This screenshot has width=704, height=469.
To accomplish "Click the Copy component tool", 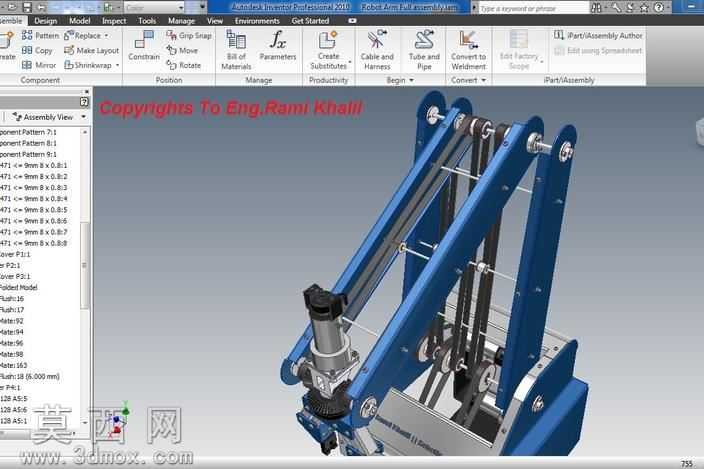I will [37, 51].
